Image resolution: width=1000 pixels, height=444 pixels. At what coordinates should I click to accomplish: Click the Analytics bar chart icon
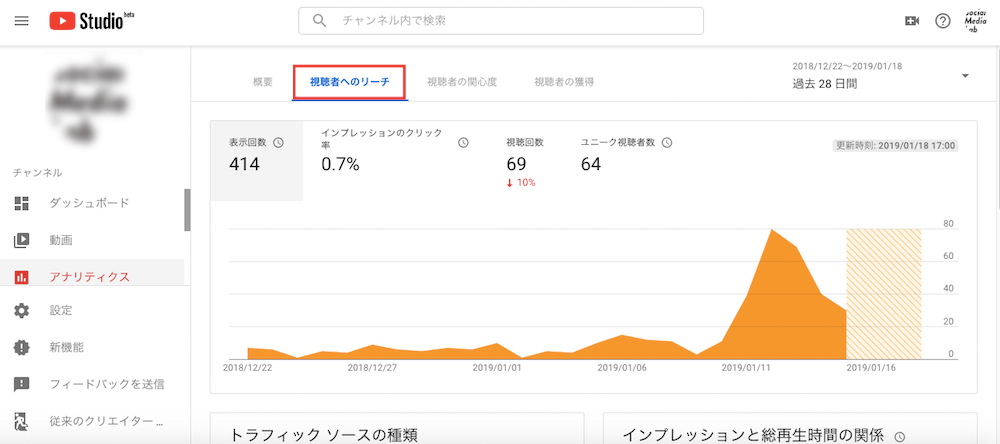(22, 277)
